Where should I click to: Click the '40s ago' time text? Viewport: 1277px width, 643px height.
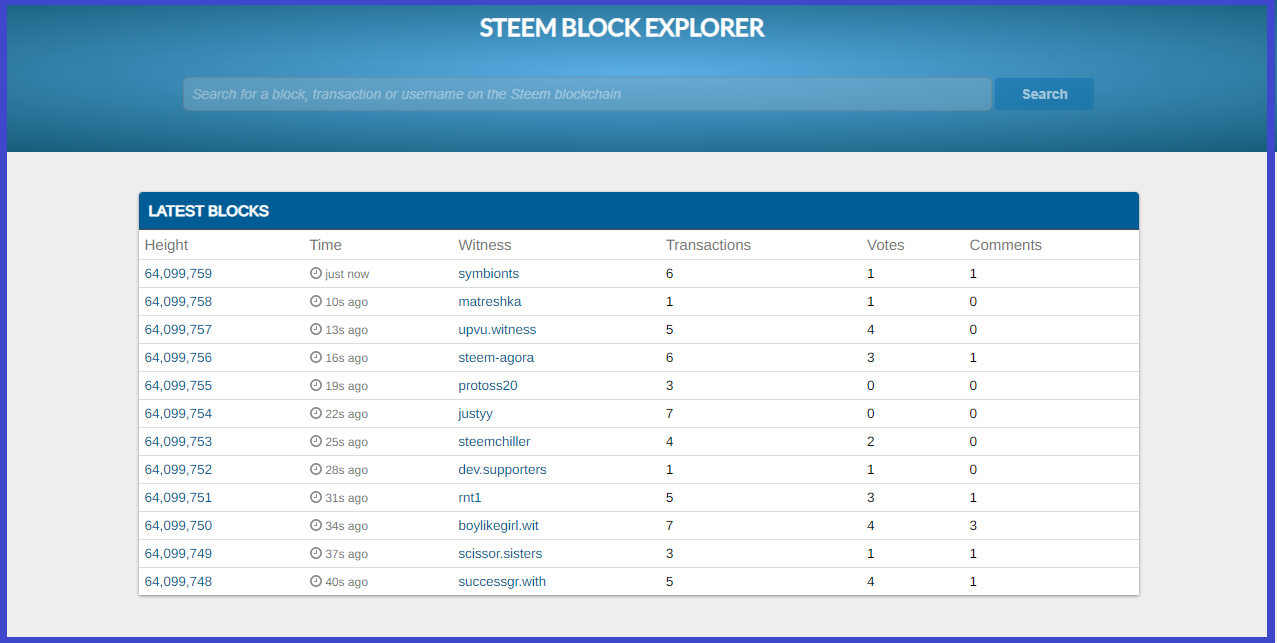pos(347,582)
